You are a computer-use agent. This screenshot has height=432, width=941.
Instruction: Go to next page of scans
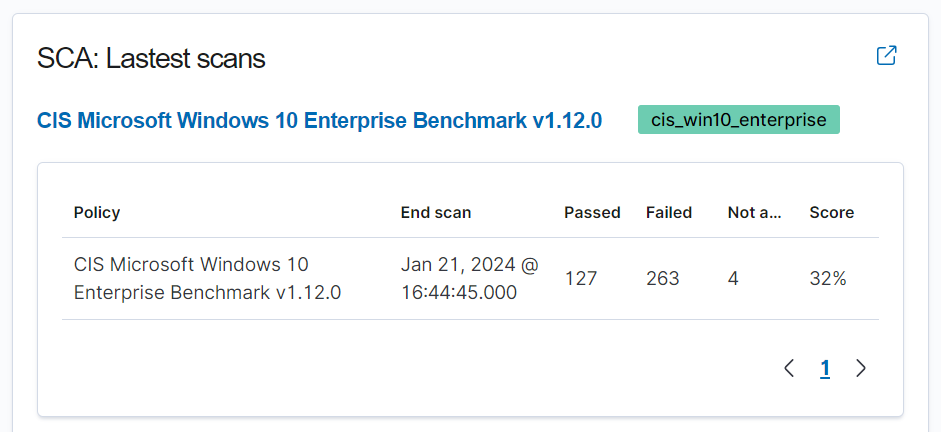pyautogui.click(x=861, y=369)
